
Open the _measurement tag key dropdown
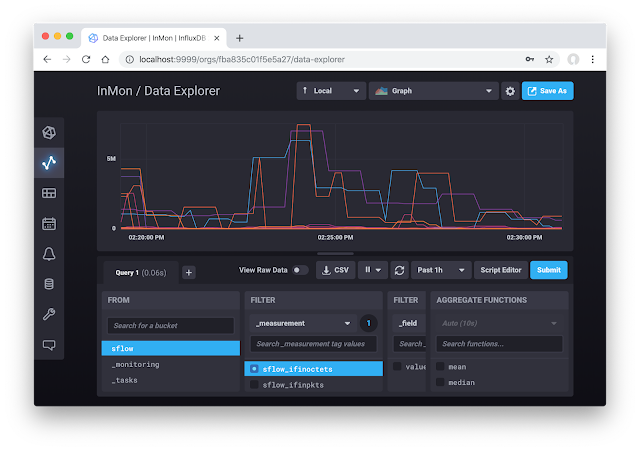point(303,323)
